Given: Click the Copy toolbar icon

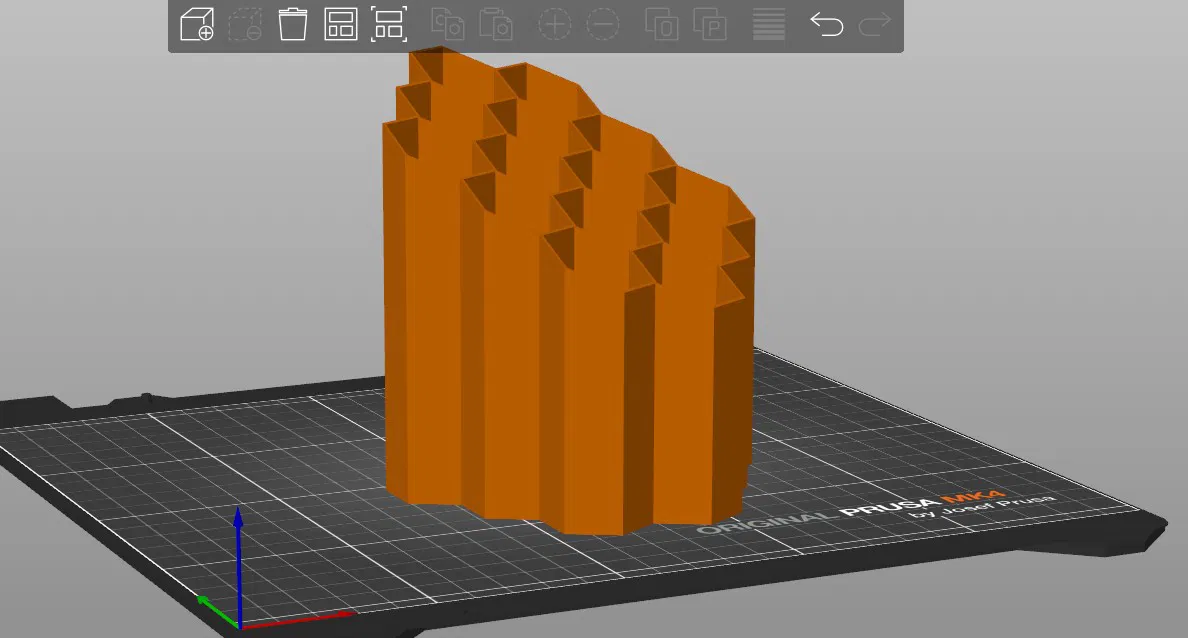Looking at the screenshot, I should coord(448,24).
